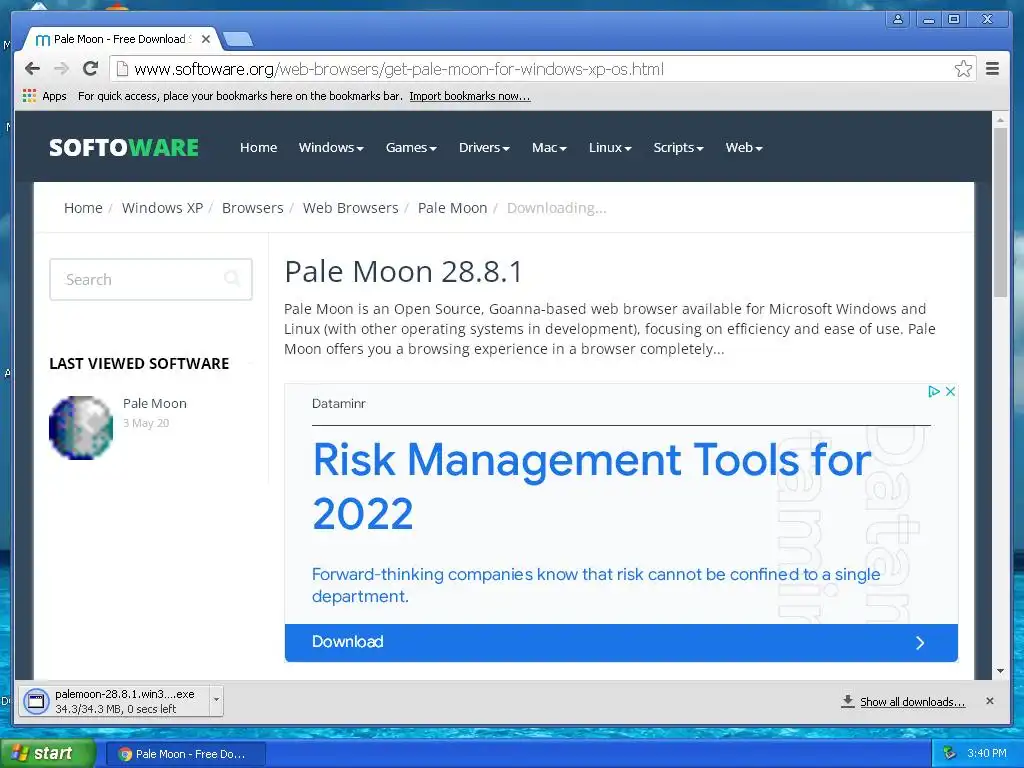The image size is (1024, 768).
Task: Select the Pale Moon taskbar button
Action: point(184,754)
